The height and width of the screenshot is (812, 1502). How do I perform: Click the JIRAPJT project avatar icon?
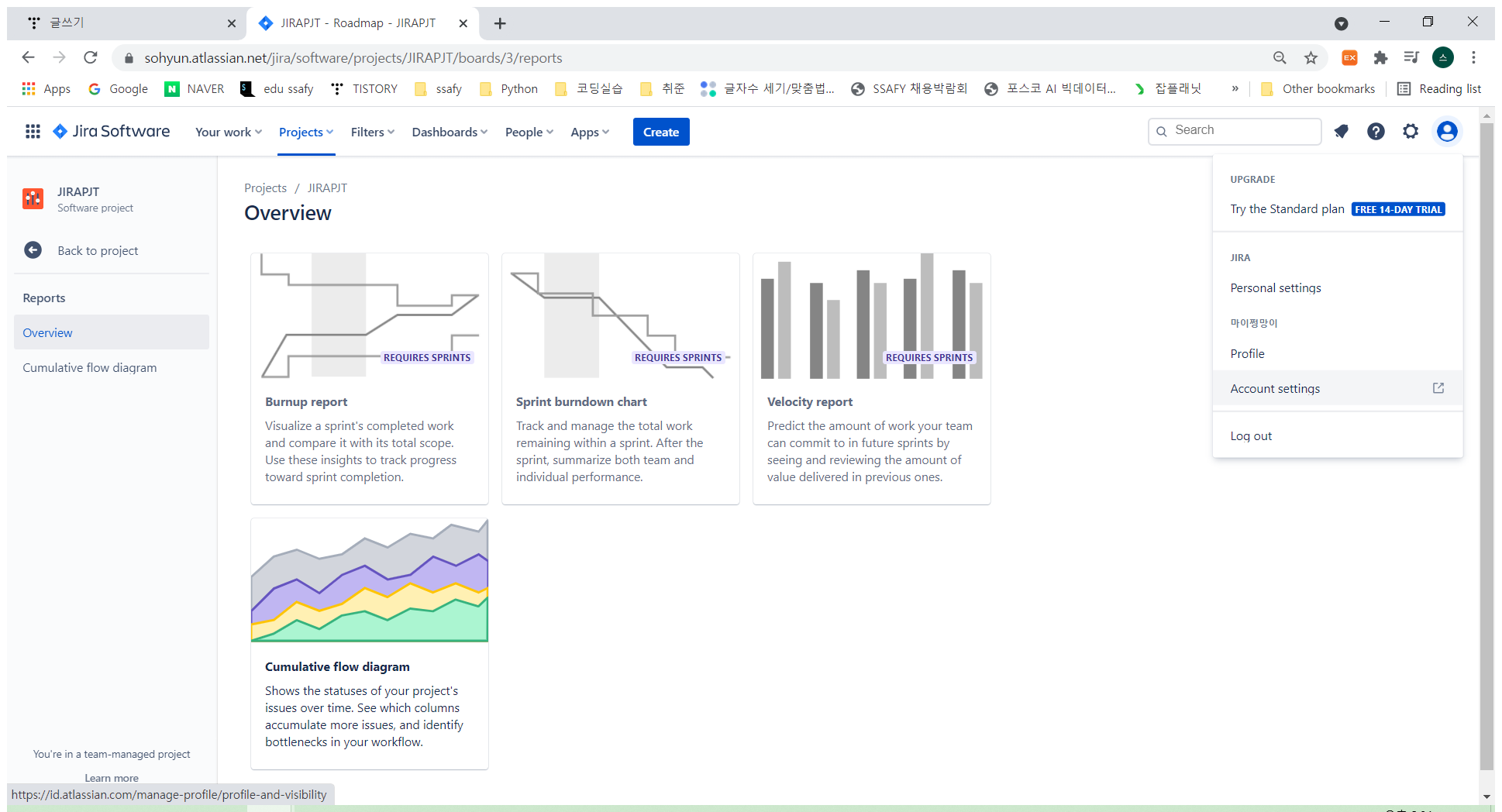(33, 199)
